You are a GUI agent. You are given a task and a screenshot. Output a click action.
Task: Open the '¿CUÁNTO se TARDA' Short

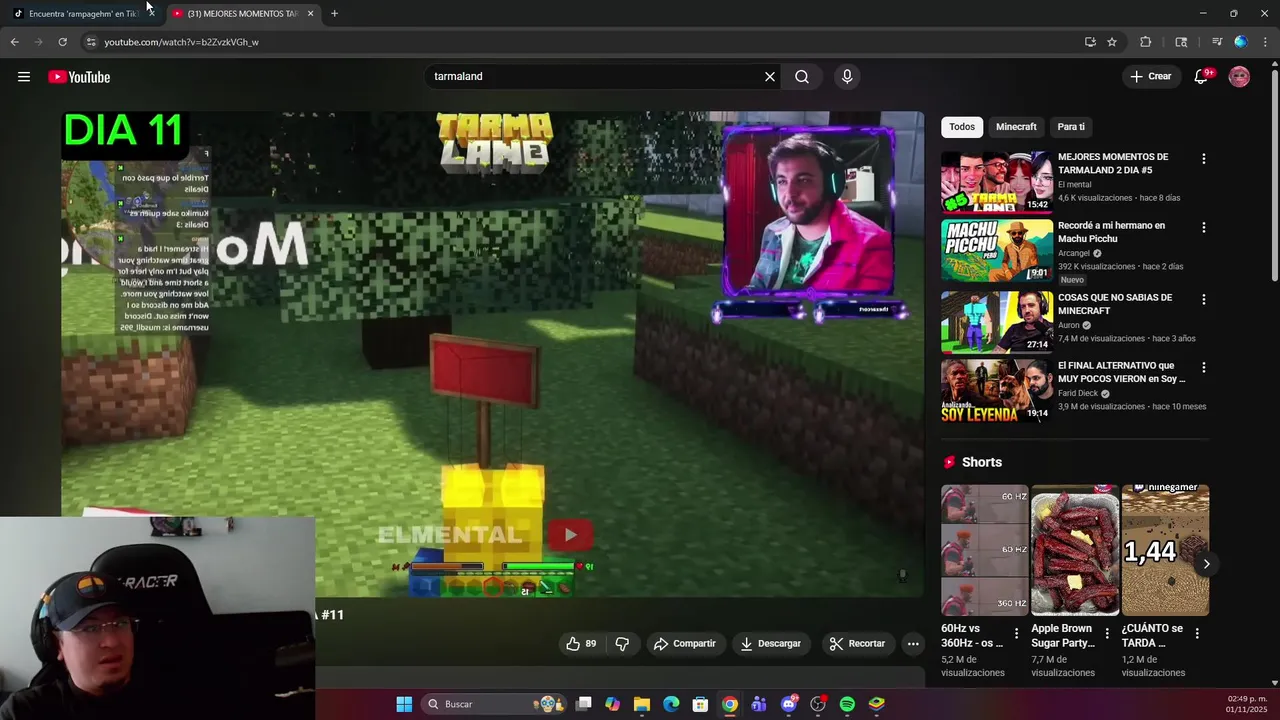click(1165, 550)
